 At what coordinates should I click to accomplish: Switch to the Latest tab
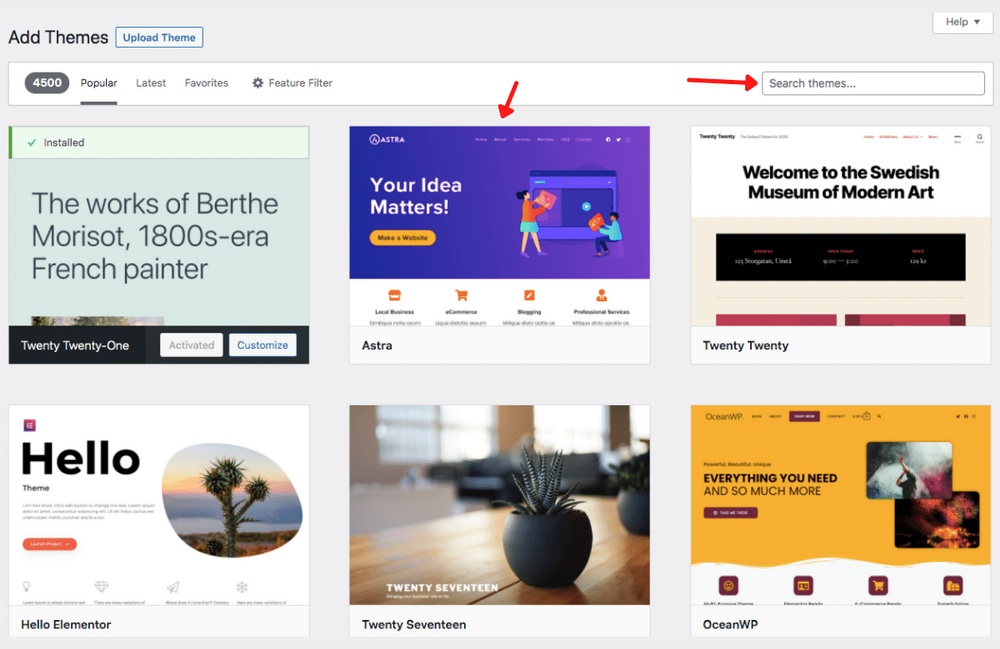click(151, 83)
